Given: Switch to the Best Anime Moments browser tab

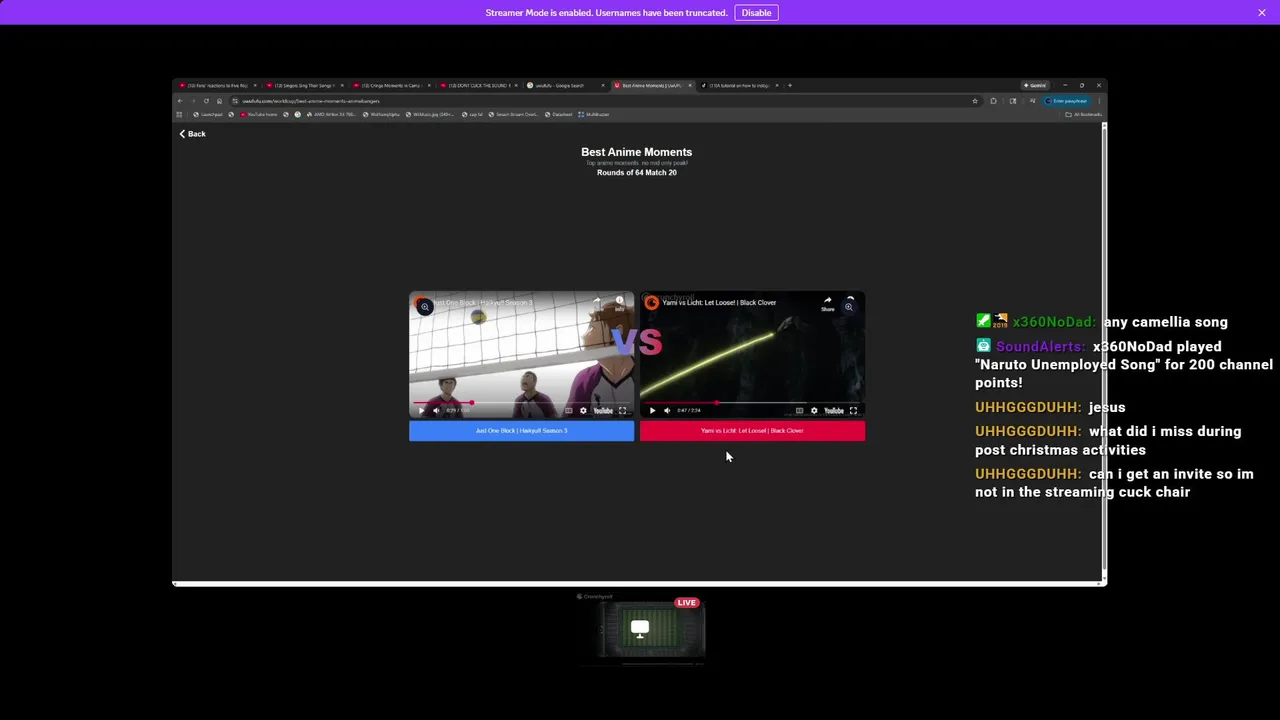Looking at the screenshot, I should (x=652, y=85).
